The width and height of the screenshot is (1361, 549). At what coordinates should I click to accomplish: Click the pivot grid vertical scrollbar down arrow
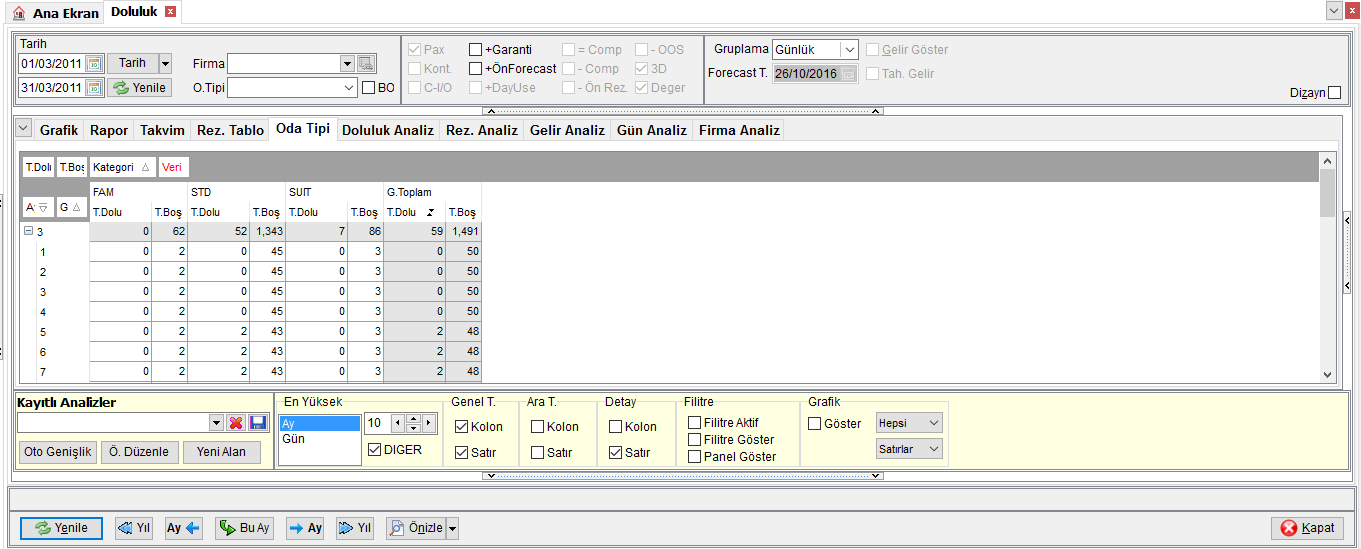click(1327, 374)
